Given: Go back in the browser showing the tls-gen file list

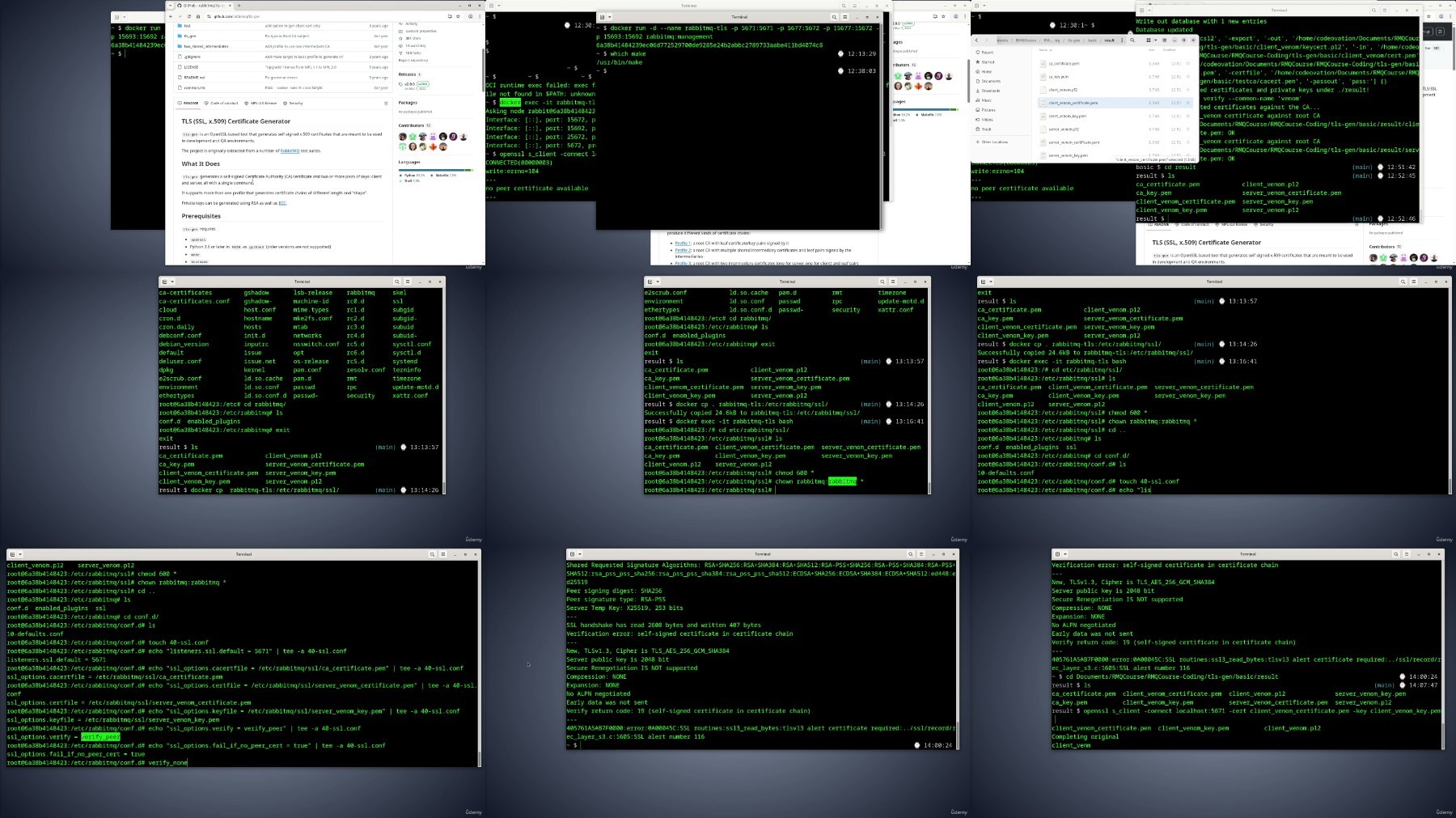Looking at the screenshot, I should point(171,16).
